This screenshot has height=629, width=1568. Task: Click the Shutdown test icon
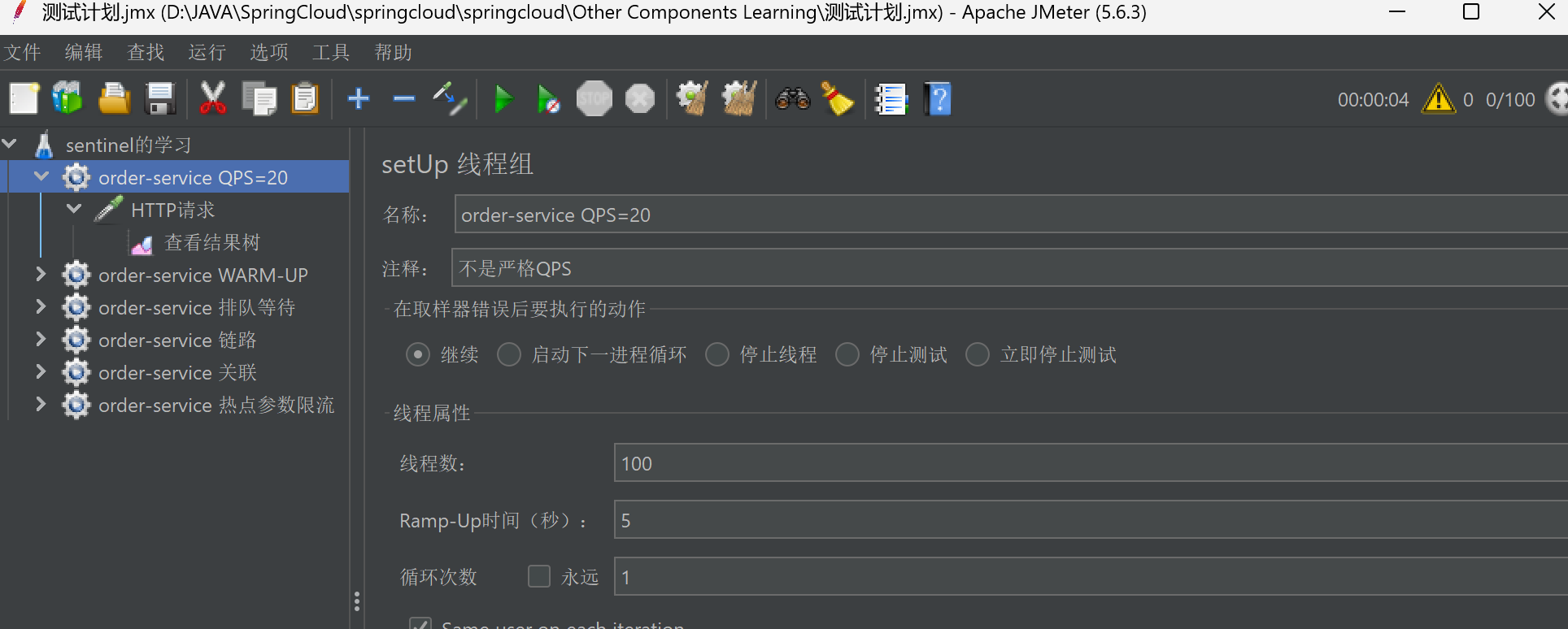(x=640, y=99)
